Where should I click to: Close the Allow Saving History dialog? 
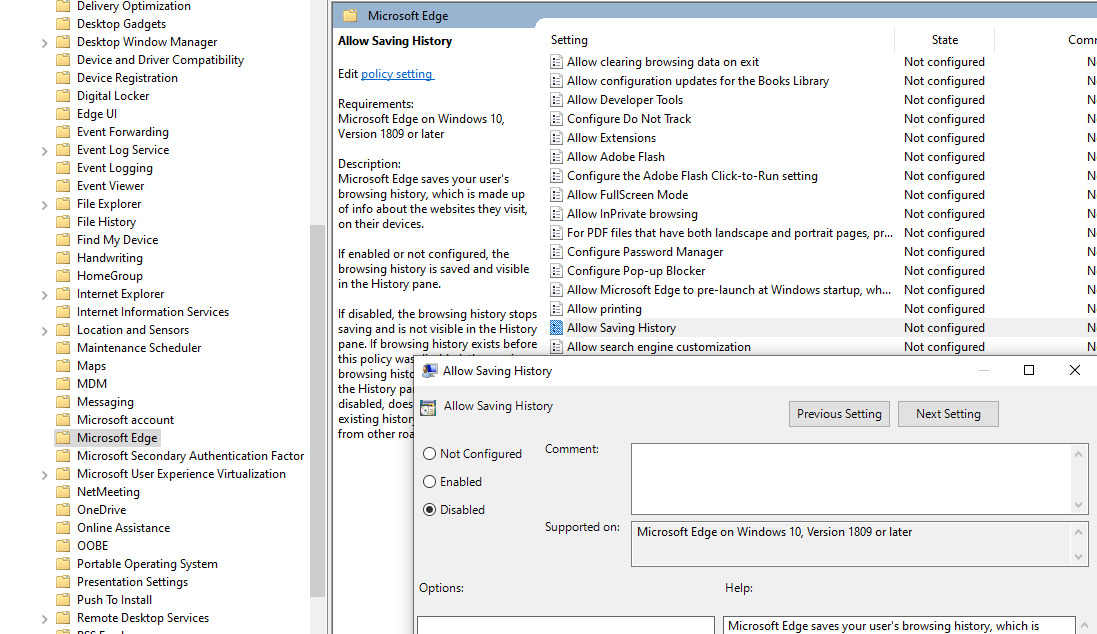pos(1075,370)
